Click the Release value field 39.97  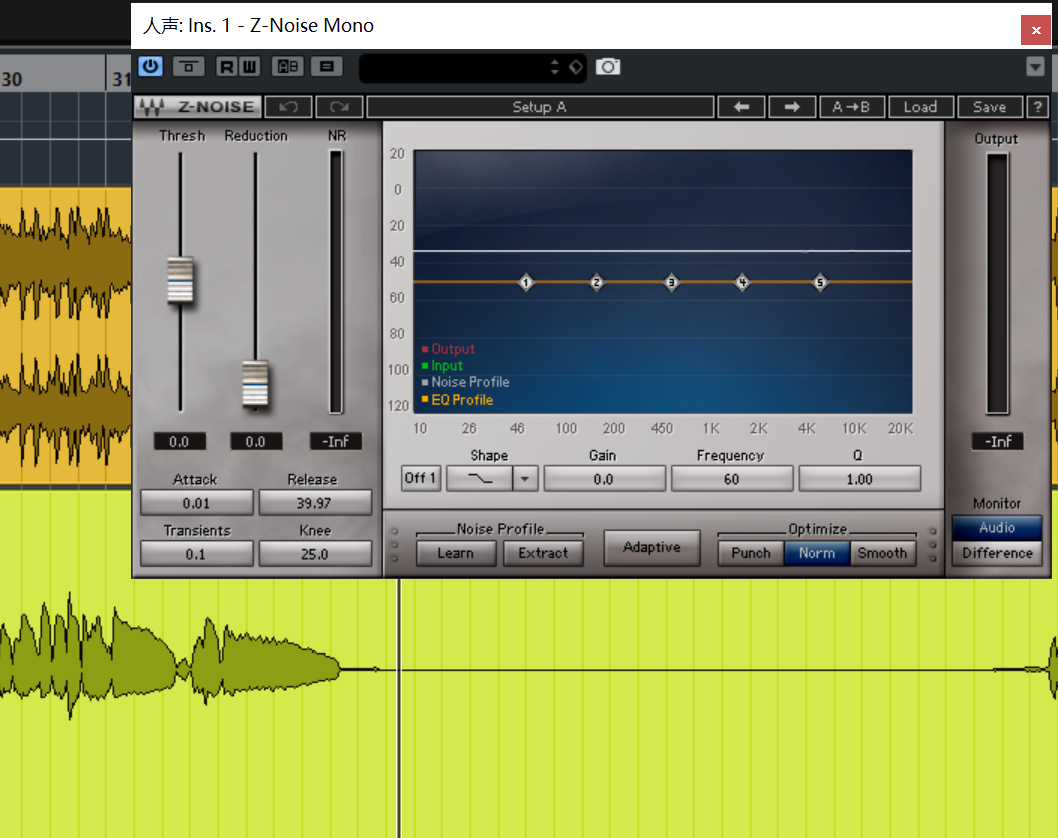[314, 503]
